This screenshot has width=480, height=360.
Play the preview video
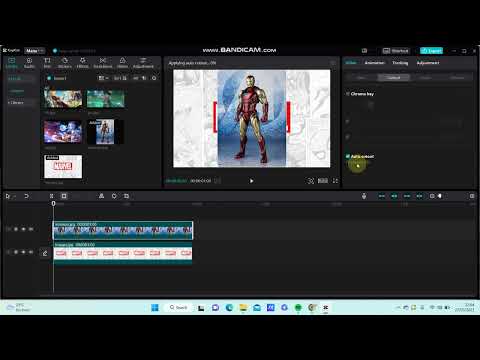point(251,181)
